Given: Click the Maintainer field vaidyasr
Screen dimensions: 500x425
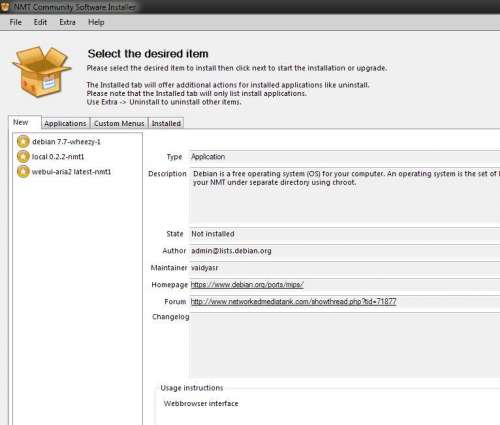Looking at the screenshot, I should tap(345, 268).
